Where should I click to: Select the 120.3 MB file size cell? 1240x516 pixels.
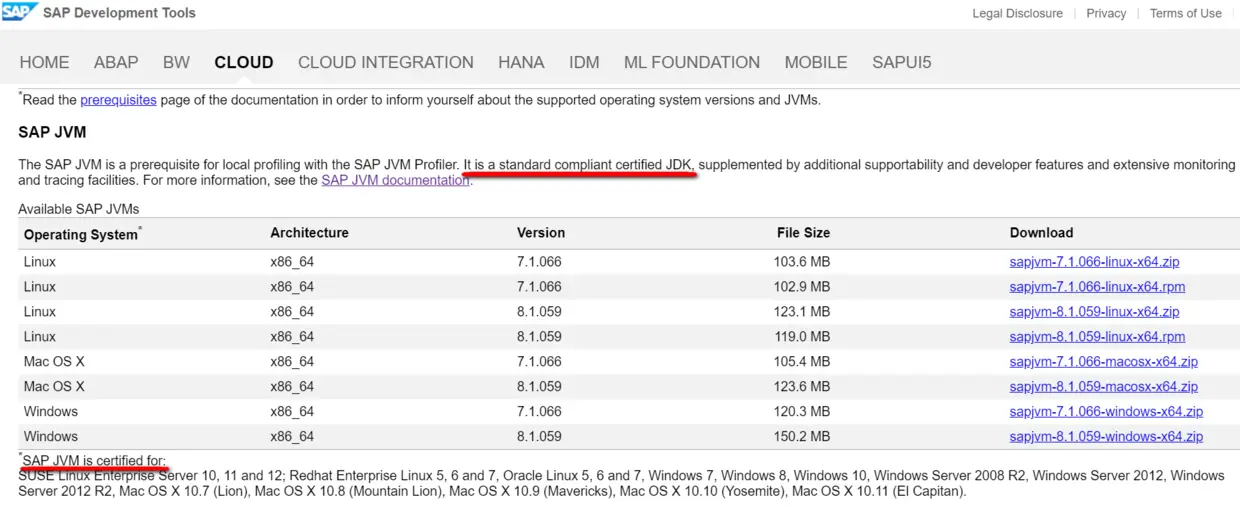[802, 412]
